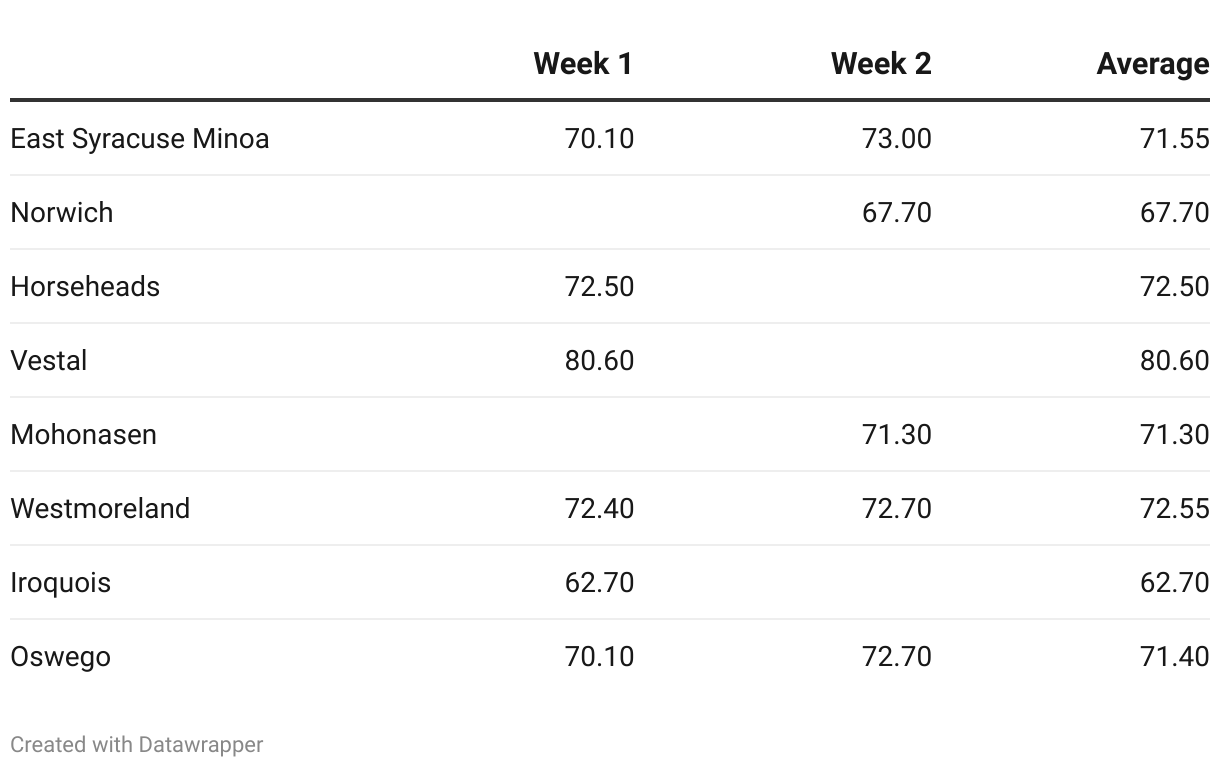Click Vestal's Week 1 value 80.60

pyautogui.click(x=599, y=360)
